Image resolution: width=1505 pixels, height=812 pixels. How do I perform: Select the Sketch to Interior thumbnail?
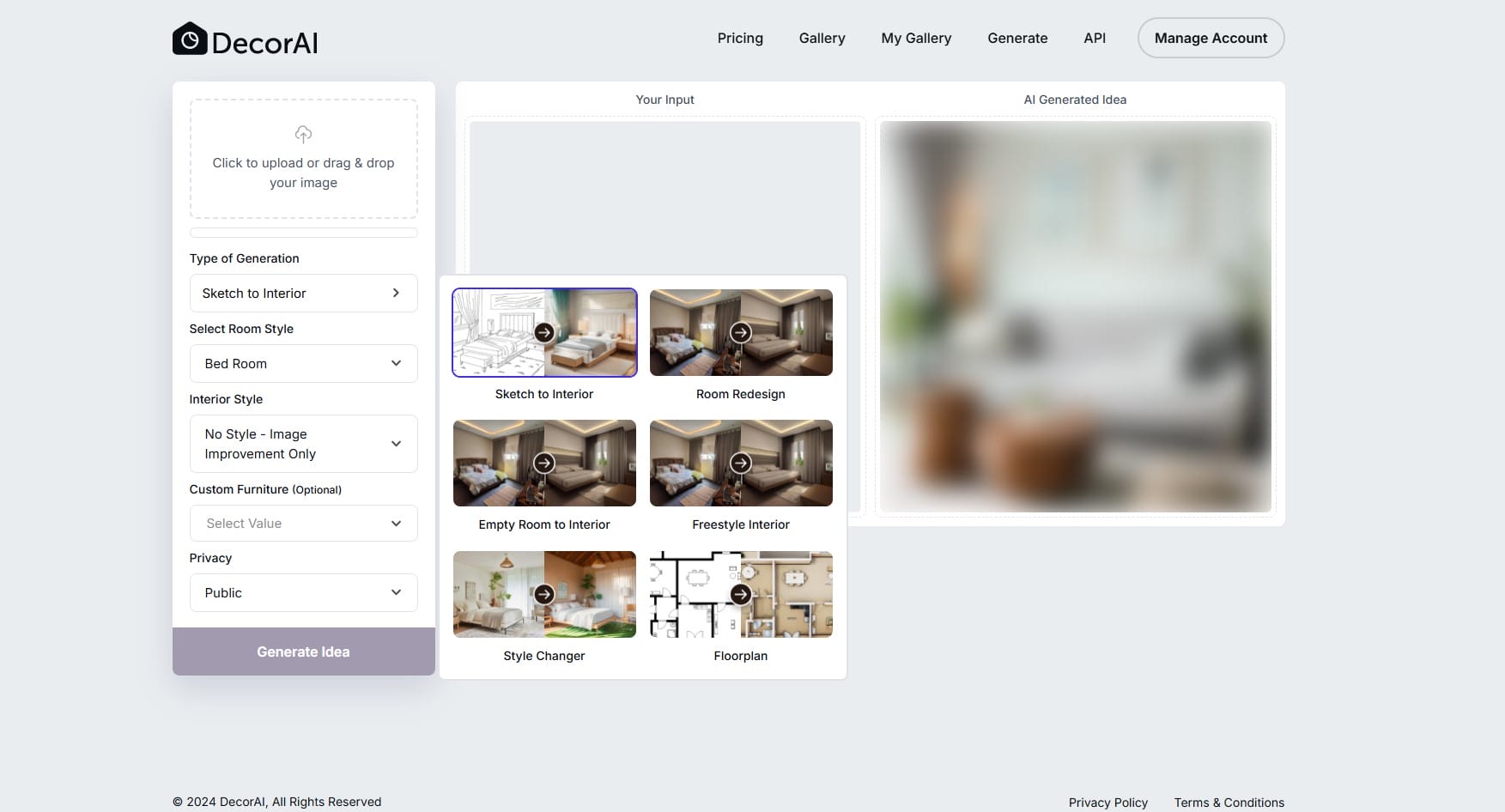point(544,333)
